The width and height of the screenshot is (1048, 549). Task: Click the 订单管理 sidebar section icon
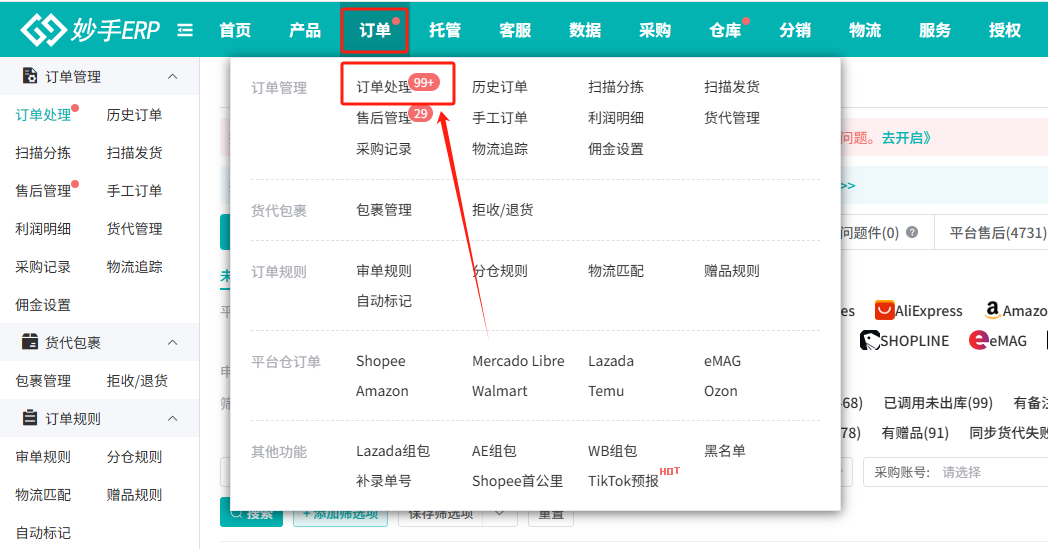coord(28,77)
